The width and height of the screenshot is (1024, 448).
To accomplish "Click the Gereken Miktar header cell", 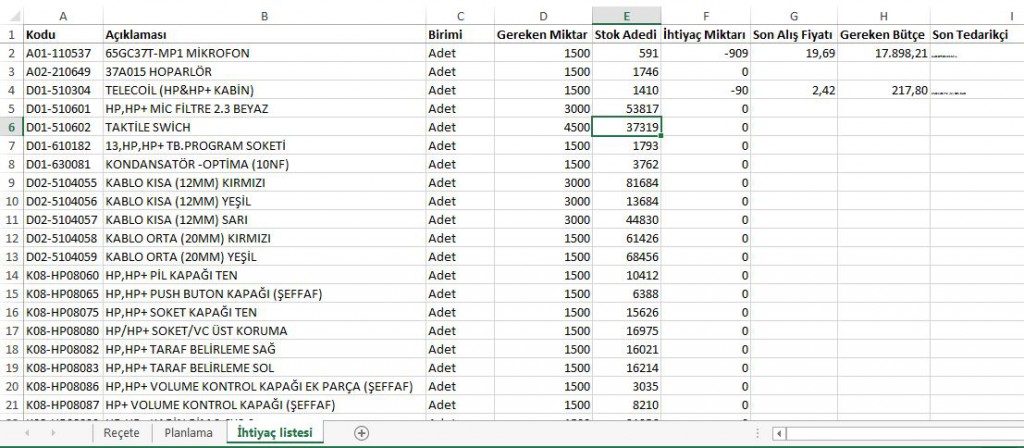I will pos(541,34).
